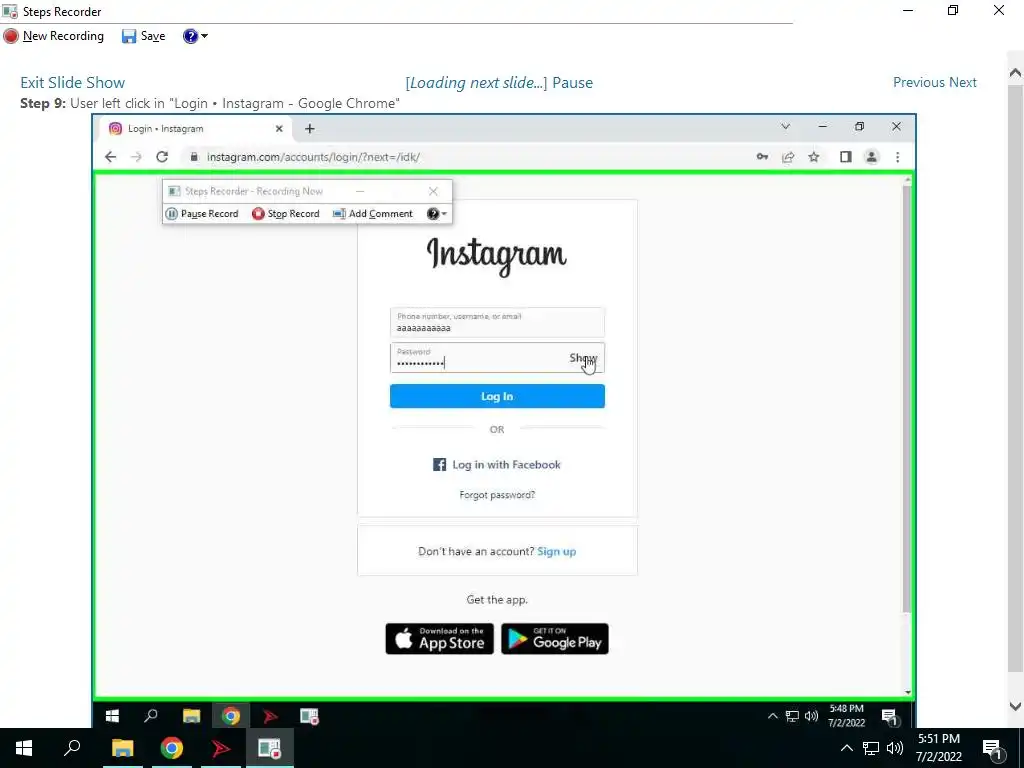Screen dimensions: 1024x768
Task: Open File Explorer from taskbar
Action: (x=122, y=748)
